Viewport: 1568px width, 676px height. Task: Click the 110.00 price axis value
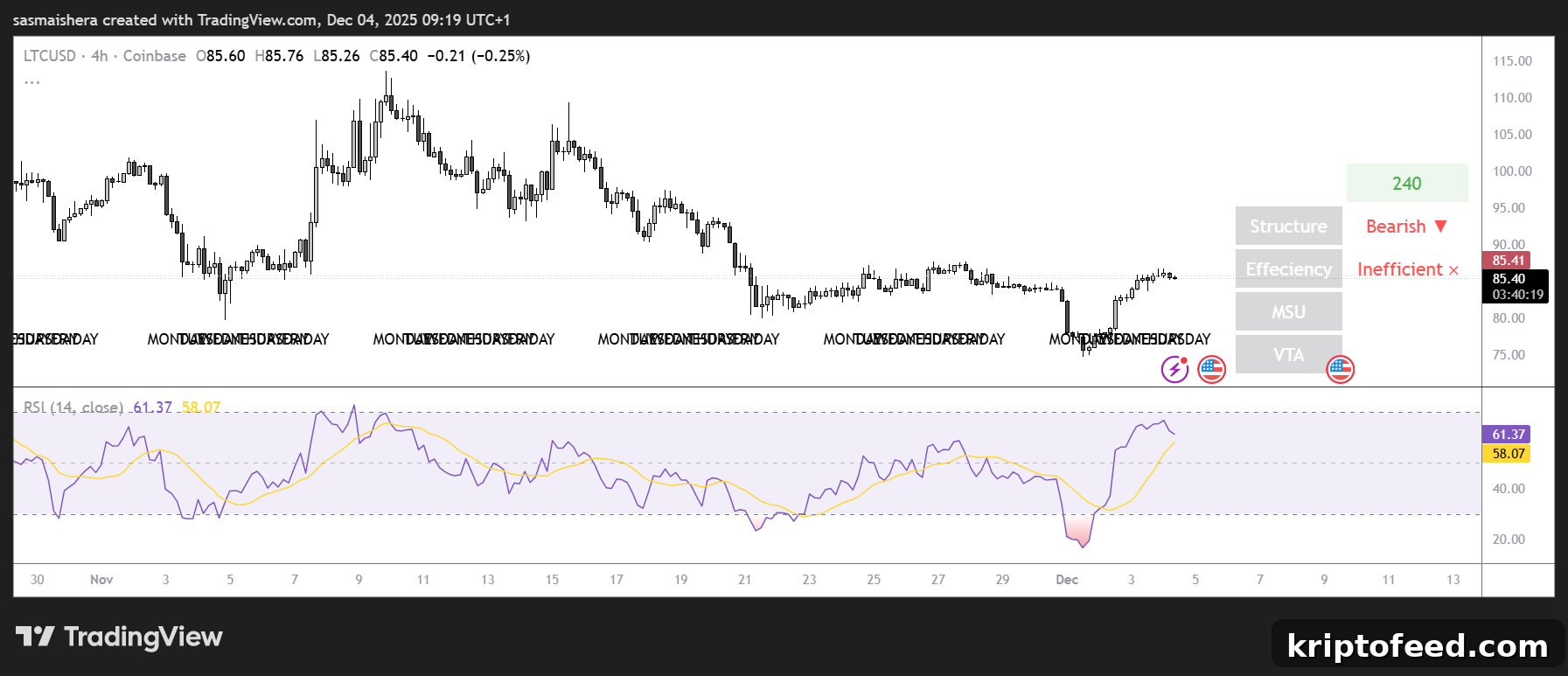coord(1512,98)
